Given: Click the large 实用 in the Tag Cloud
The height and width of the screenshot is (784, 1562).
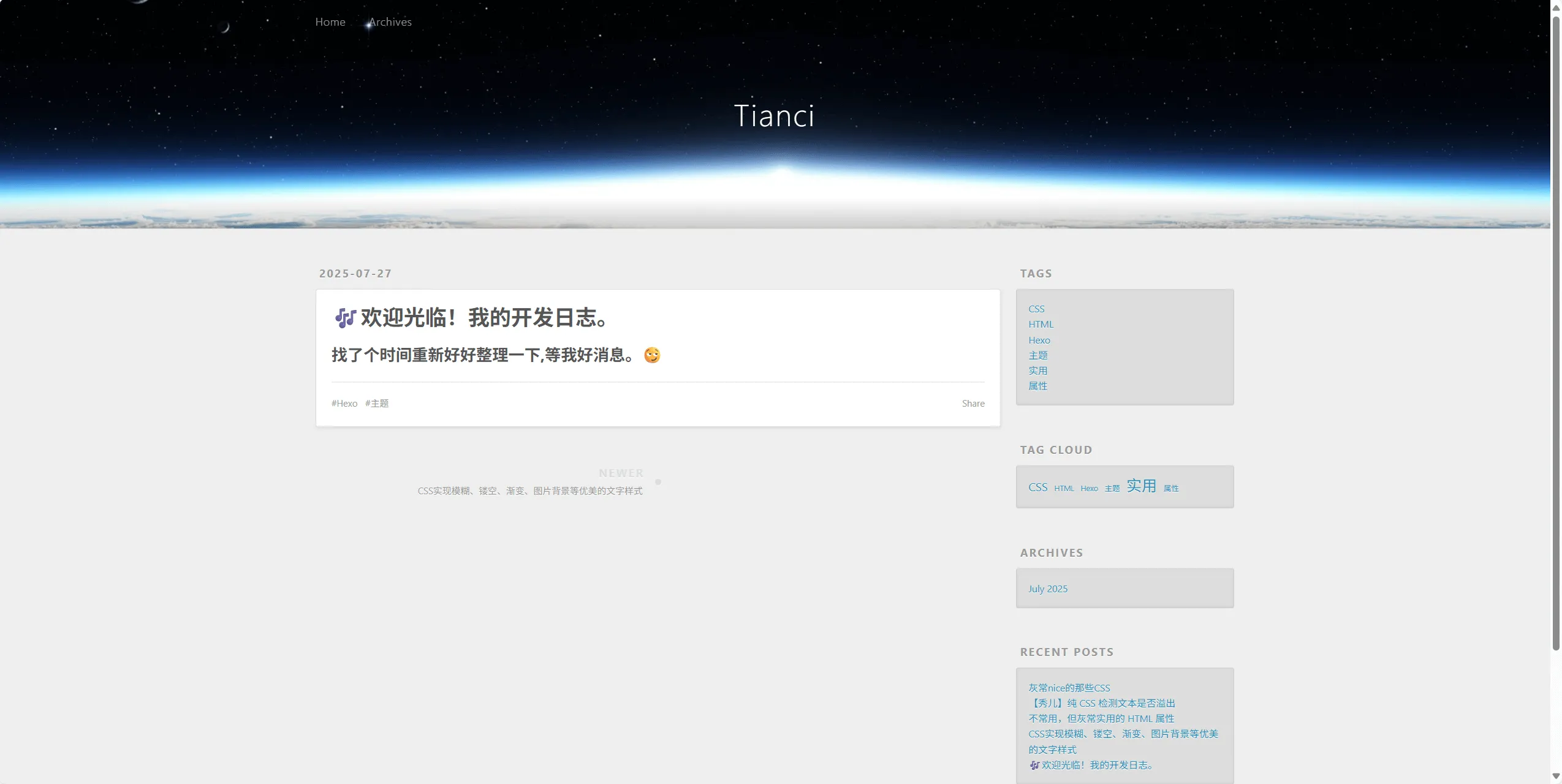Looking at the screenshot, I should (1142, 486).
